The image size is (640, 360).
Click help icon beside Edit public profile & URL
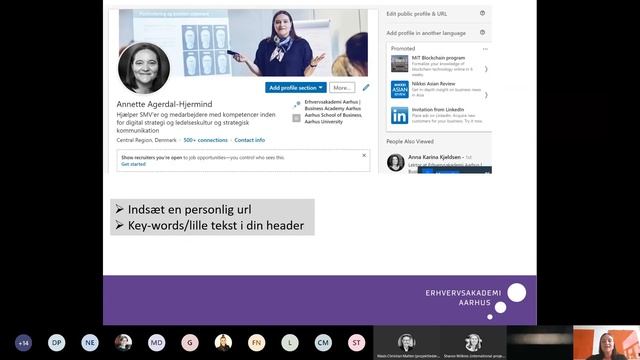click(482, 13)
